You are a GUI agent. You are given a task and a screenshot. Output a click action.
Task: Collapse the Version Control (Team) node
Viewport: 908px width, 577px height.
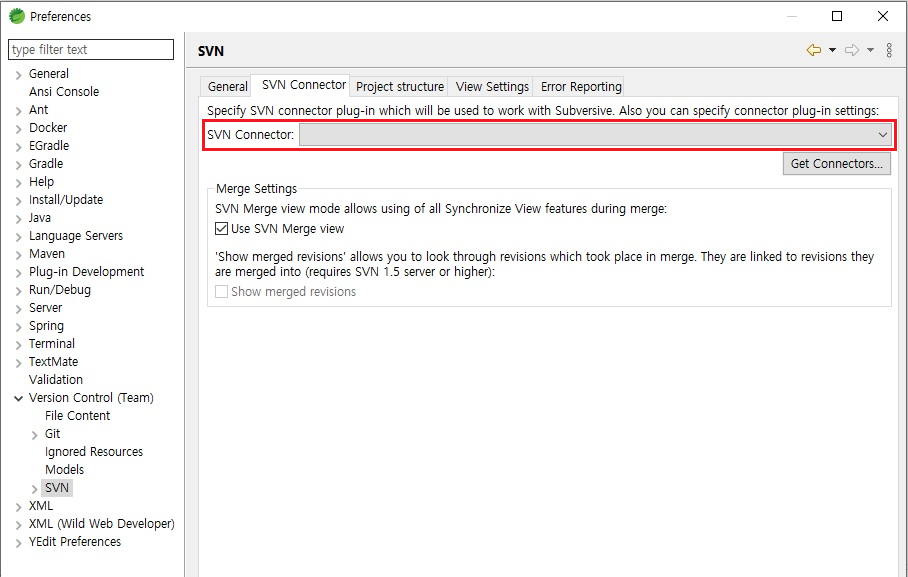(x=19, y=398)
